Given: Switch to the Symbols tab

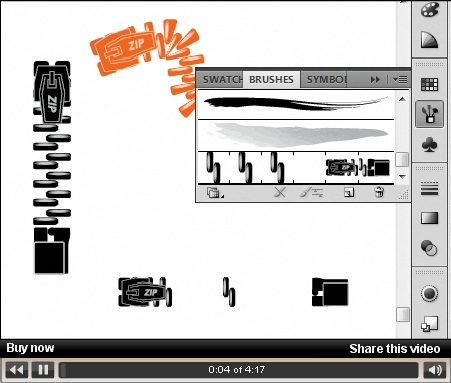Looking at the screenshot, I should point(327,80).
